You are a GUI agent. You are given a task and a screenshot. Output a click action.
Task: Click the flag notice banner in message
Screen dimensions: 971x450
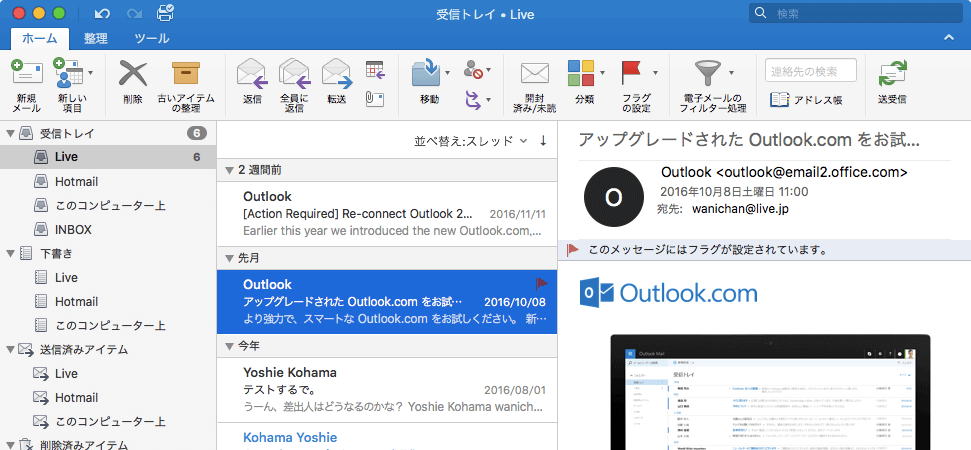point(764,250)
